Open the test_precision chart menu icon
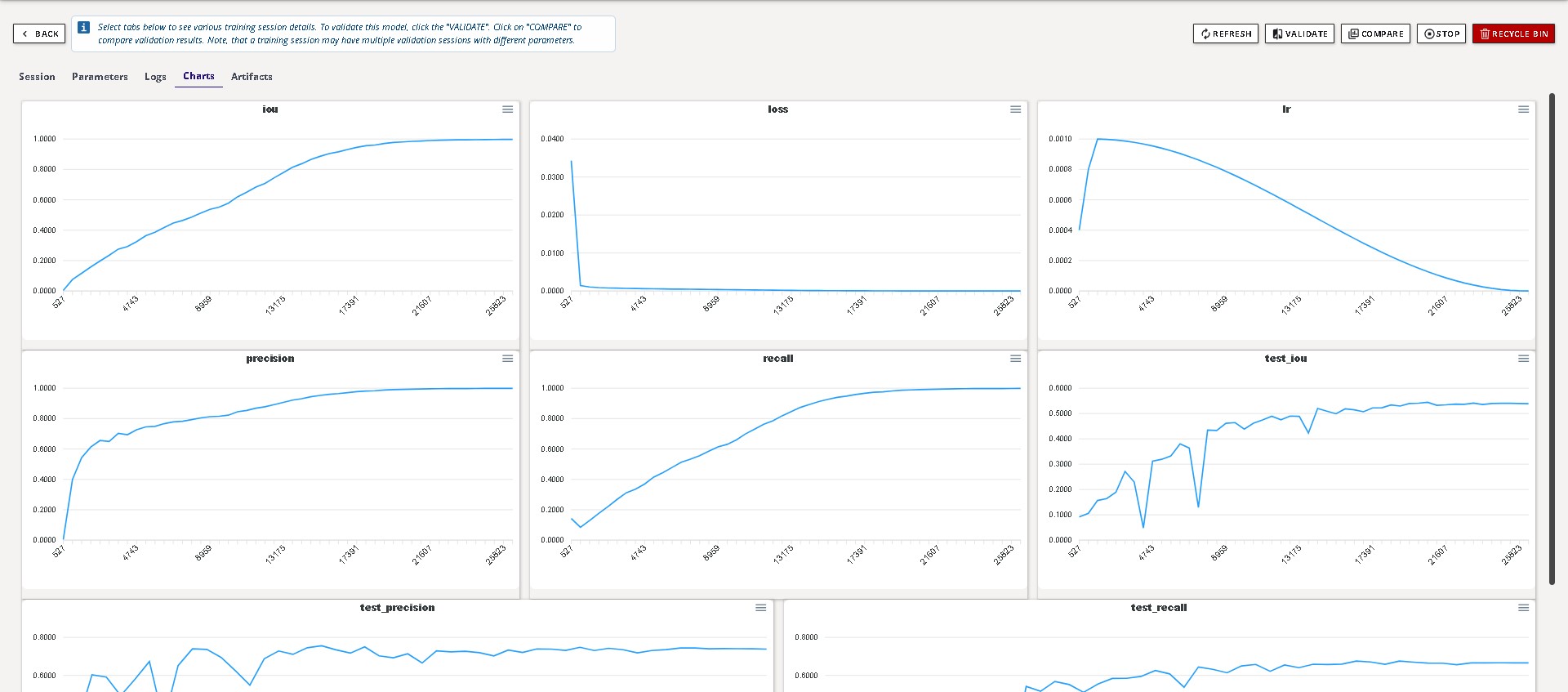Viewport: 1568px width, 692px height. point(760,608)
